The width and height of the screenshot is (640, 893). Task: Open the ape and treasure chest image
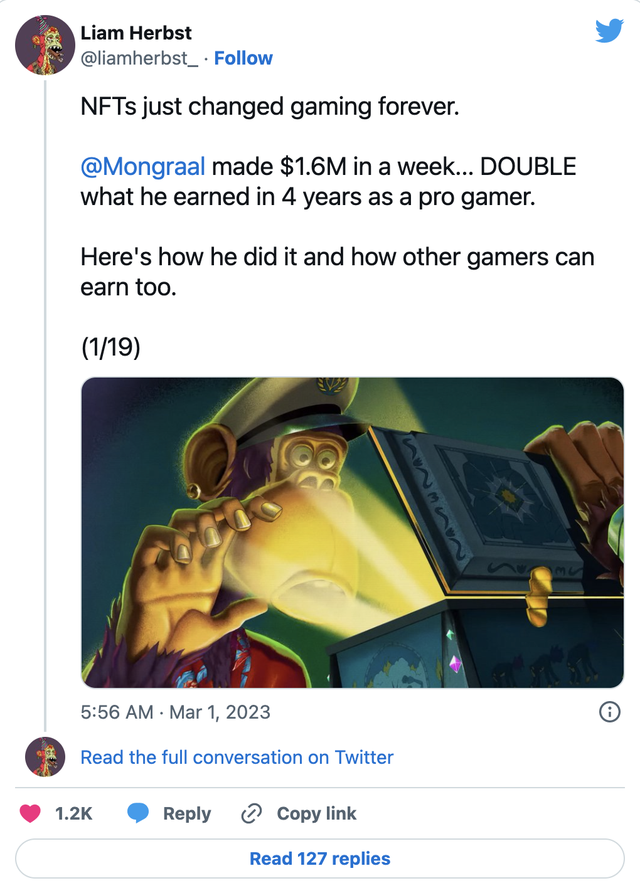[x=352, y=532]
